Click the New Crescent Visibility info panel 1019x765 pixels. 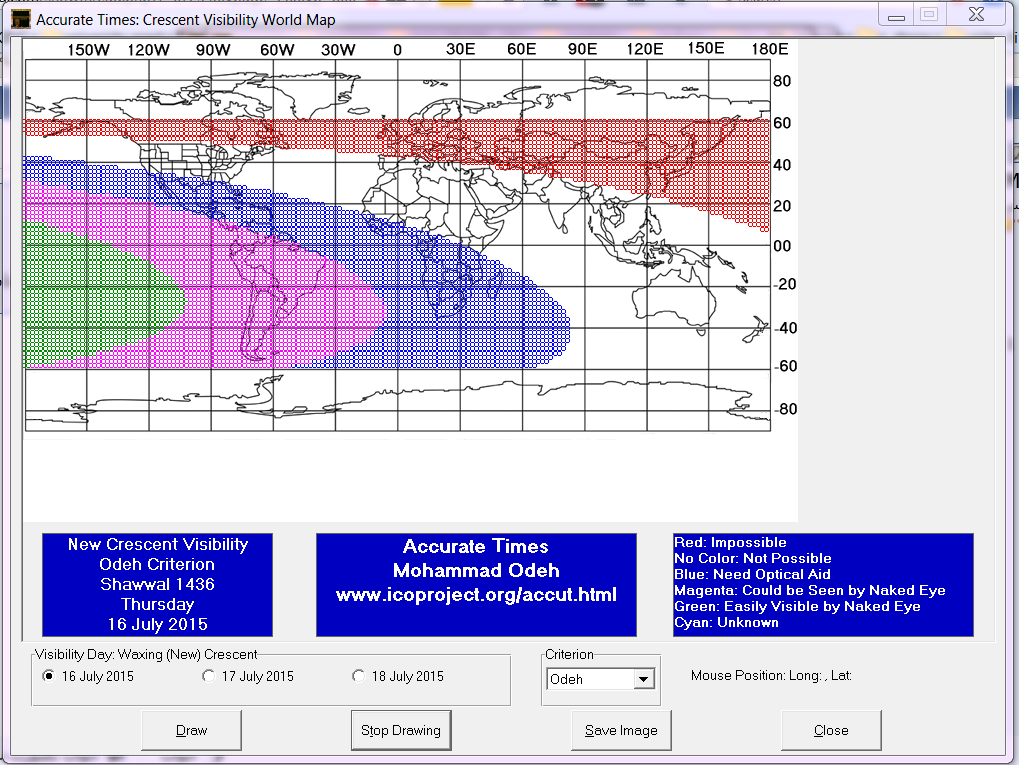157,584
